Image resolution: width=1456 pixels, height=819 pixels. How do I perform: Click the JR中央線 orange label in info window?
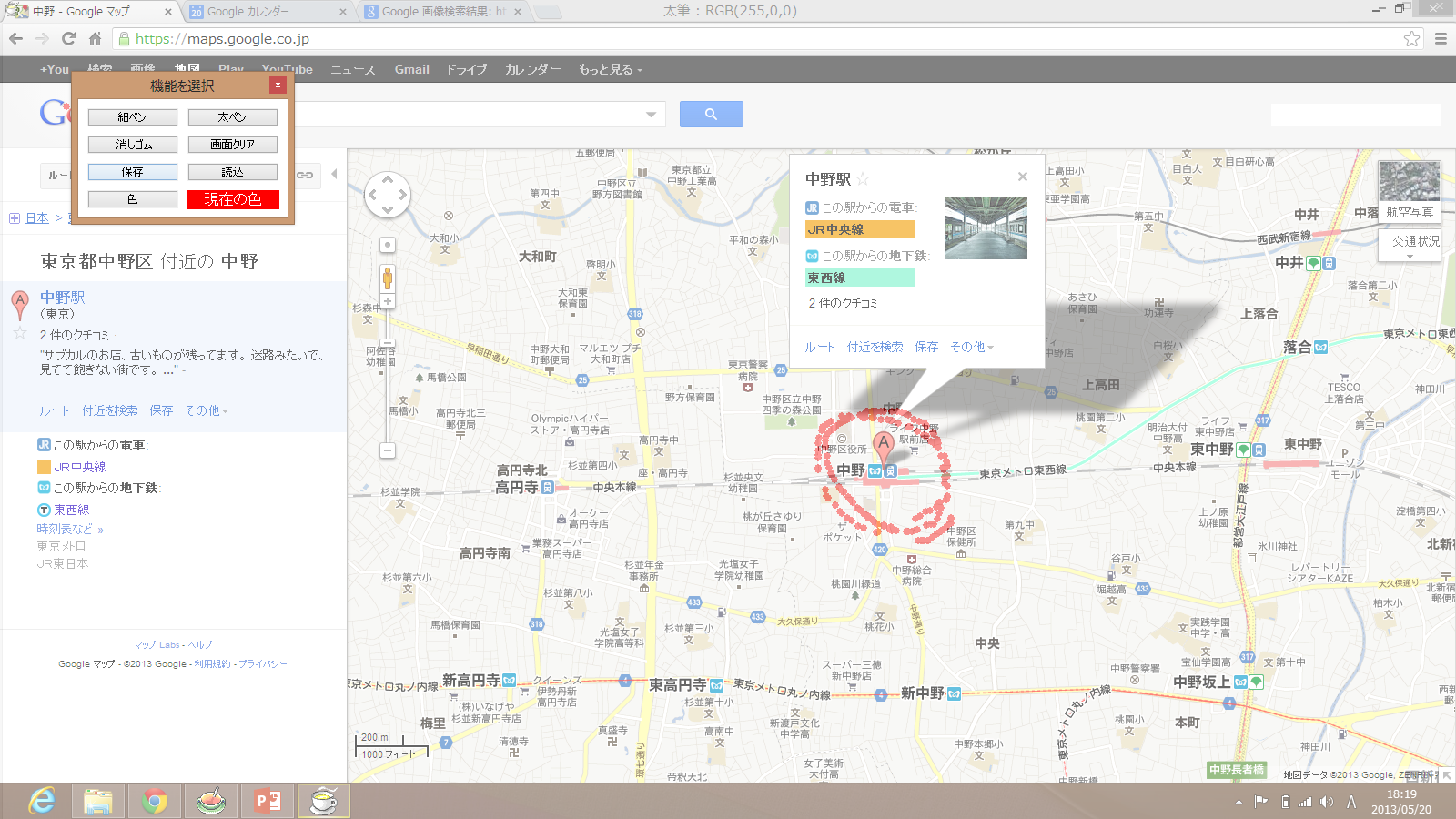coord(860,229)
